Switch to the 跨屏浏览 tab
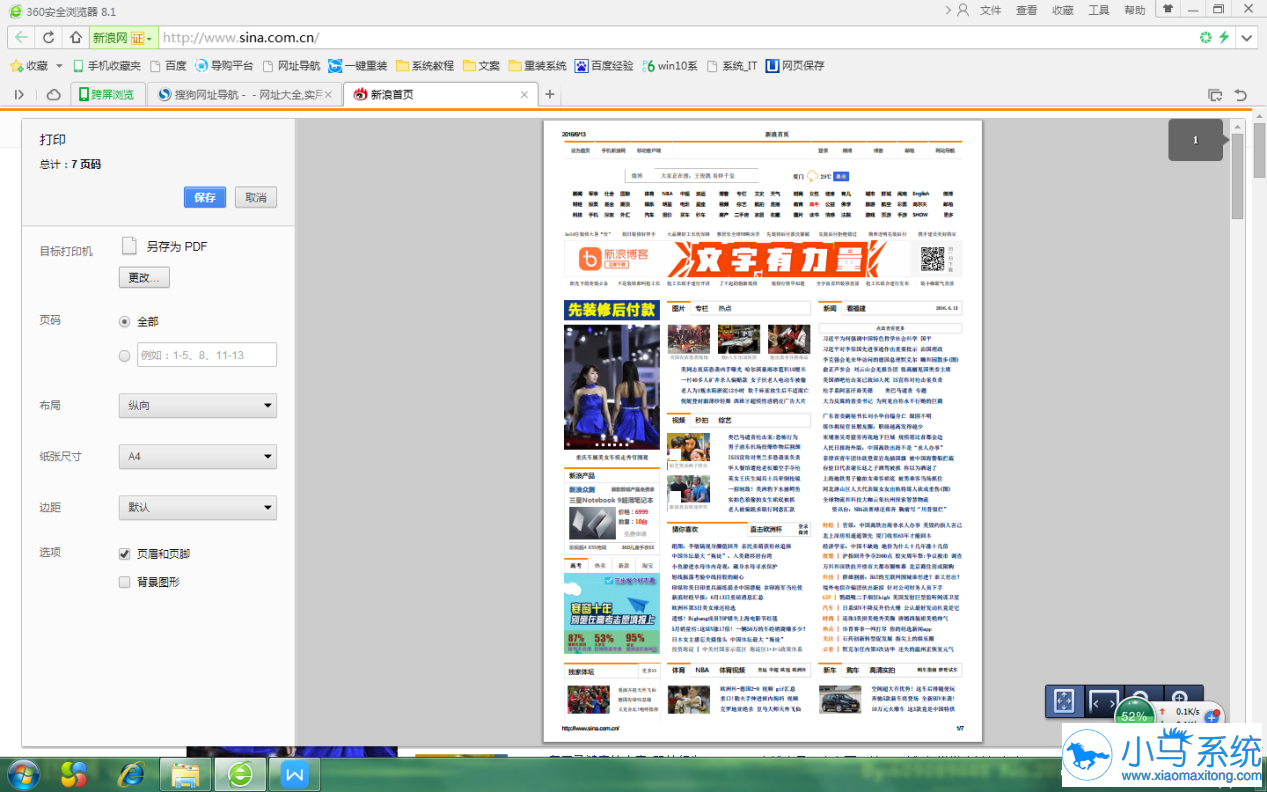The image size is (1267, 792). (108, 95)
